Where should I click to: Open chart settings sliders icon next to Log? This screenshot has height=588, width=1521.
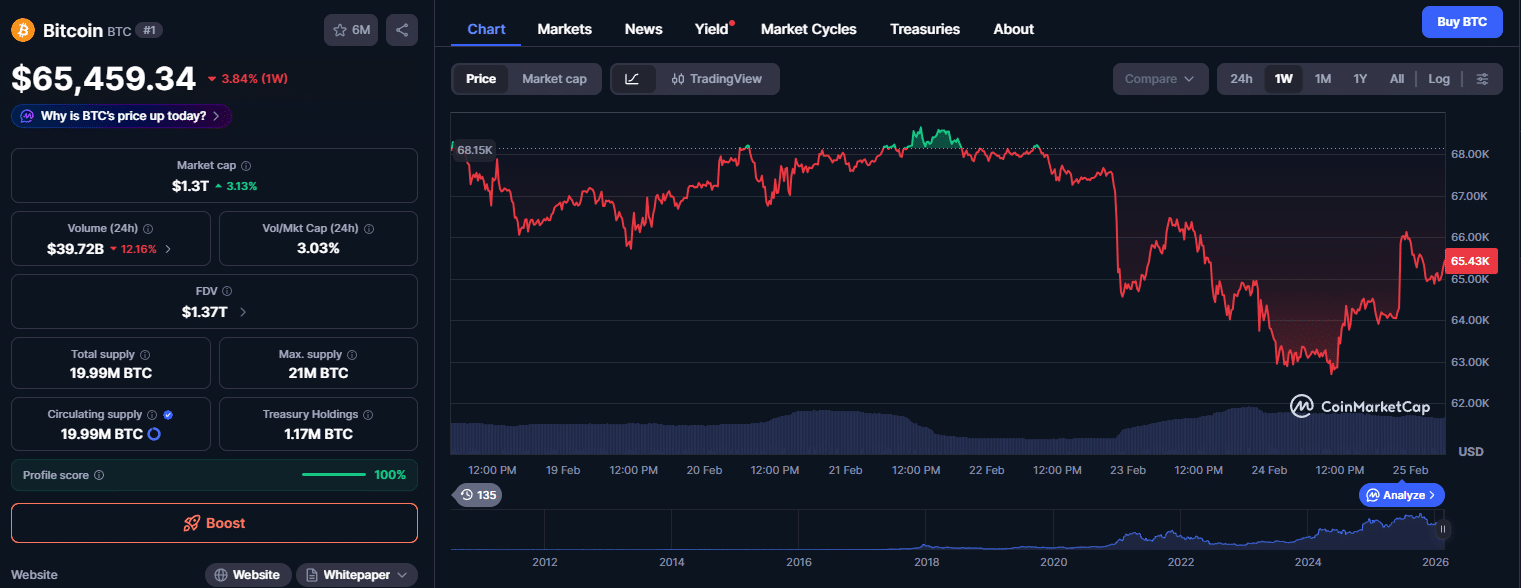click(1482, 78)
